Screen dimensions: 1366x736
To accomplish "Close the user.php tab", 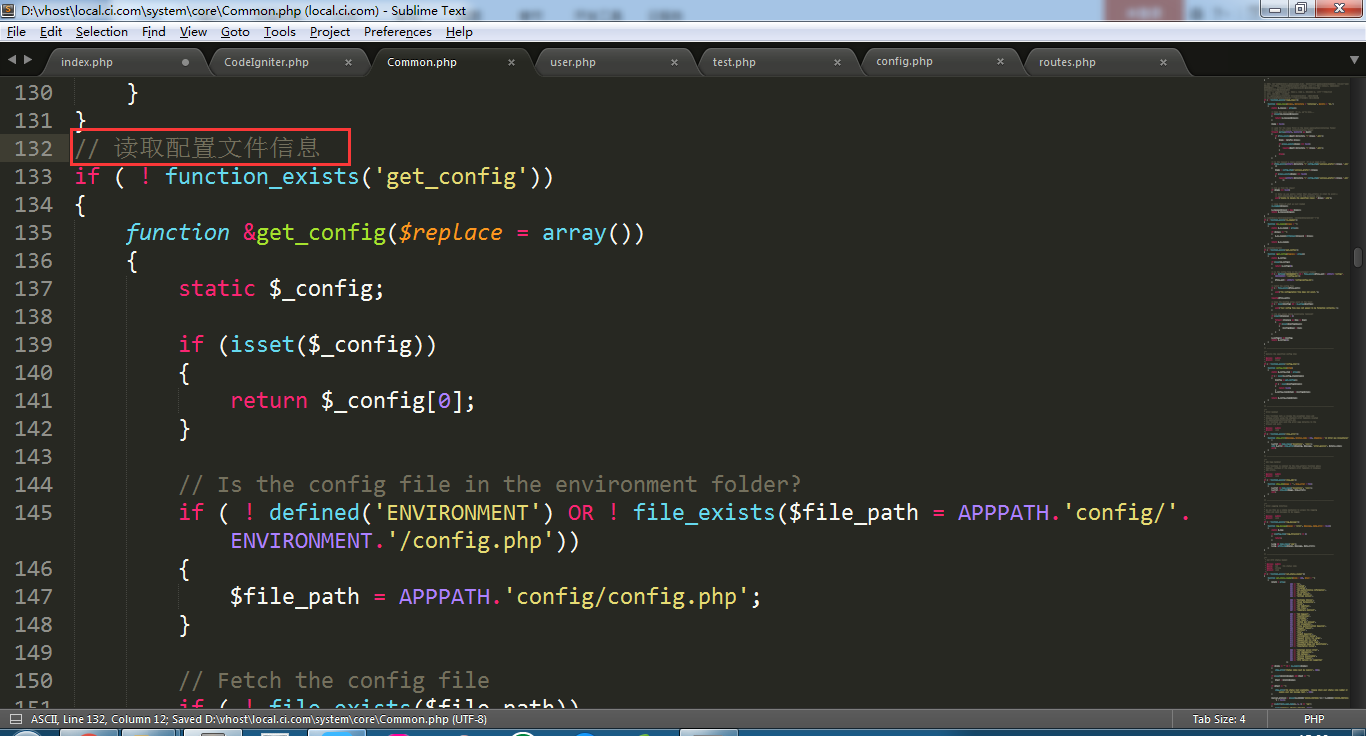I will click(674, 62).
